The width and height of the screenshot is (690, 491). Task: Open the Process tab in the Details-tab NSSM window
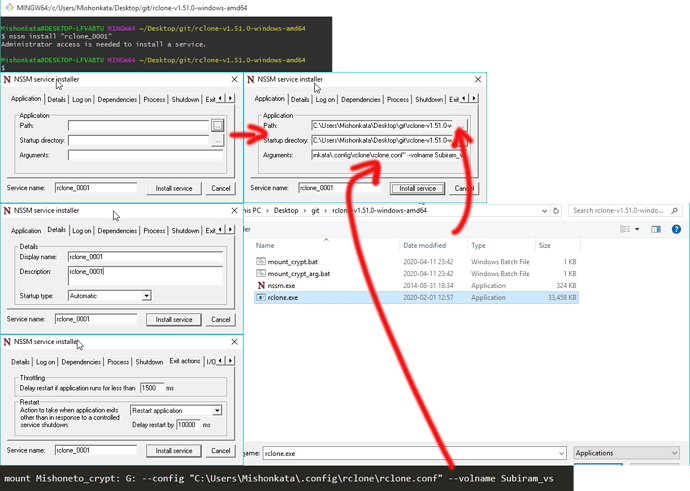(154, 231)
